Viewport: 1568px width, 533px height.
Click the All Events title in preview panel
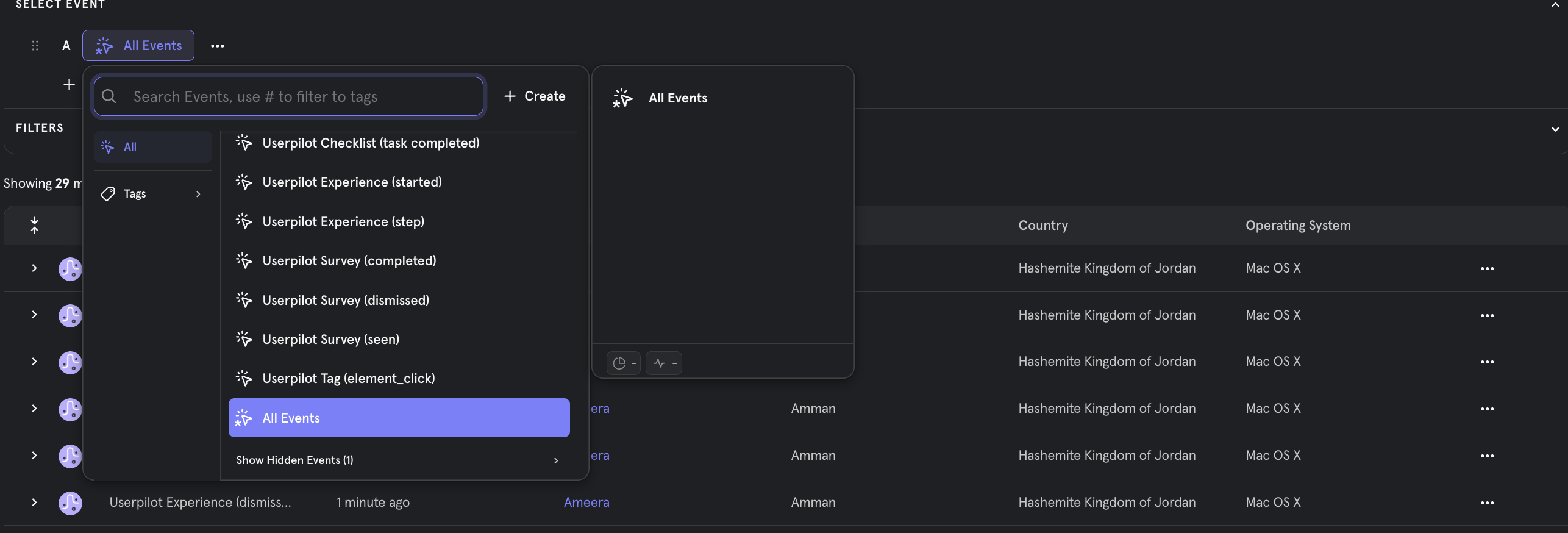(x=678, y=98)
